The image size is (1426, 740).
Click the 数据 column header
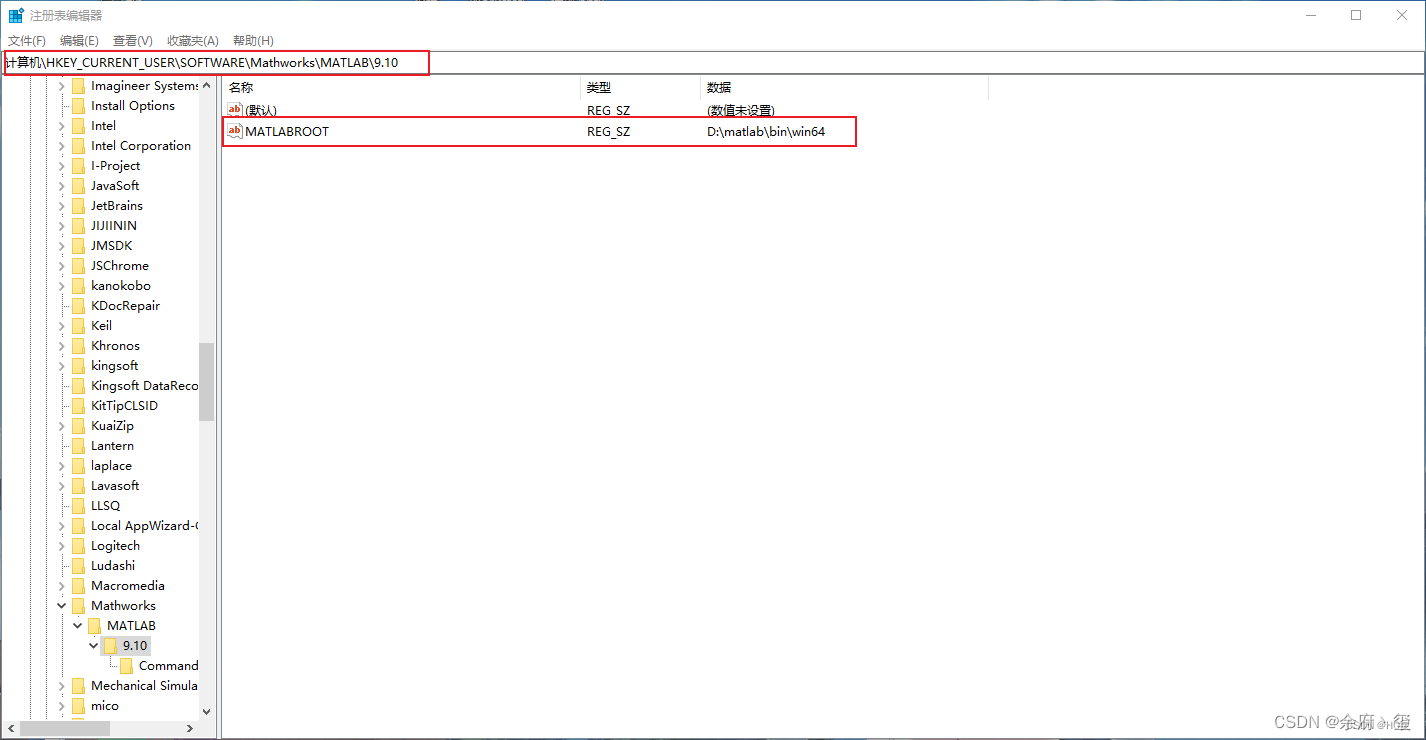click(x=844, y=88)
